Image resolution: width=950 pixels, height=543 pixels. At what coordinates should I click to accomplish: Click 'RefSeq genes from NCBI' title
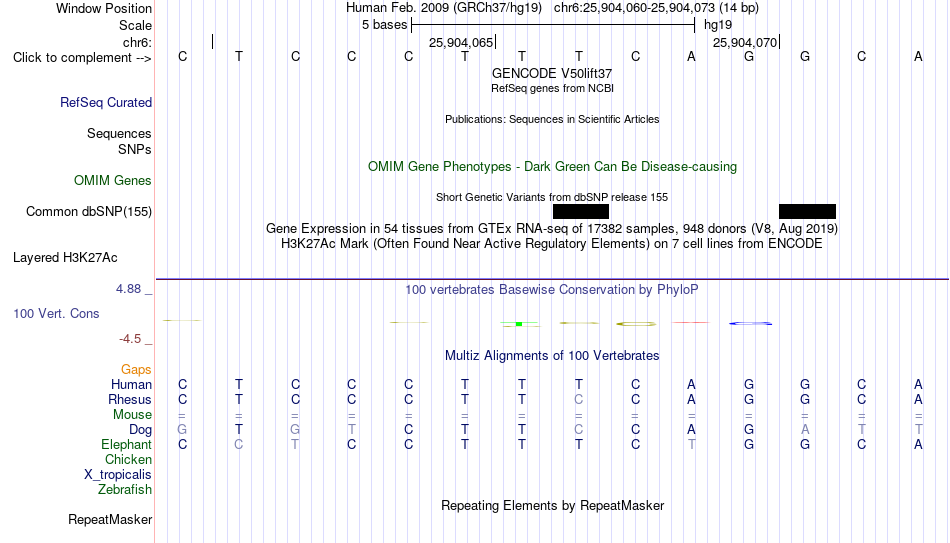click(x=552, y=88)
